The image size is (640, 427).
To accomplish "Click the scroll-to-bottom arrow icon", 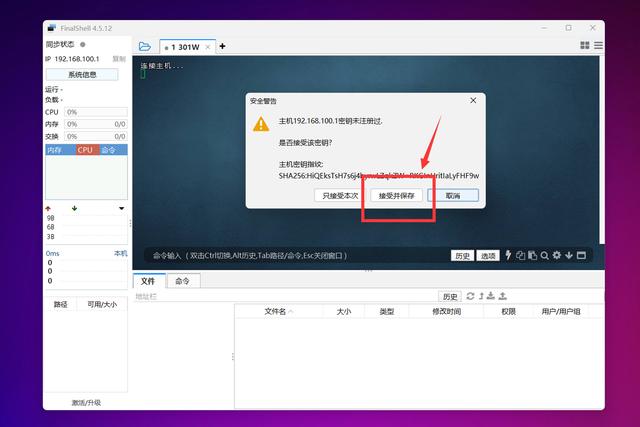I will [x=569, y=255].
